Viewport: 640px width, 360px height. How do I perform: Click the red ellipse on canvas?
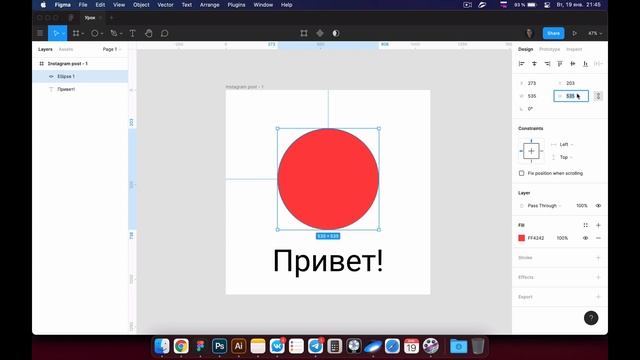tap(328, 179)
